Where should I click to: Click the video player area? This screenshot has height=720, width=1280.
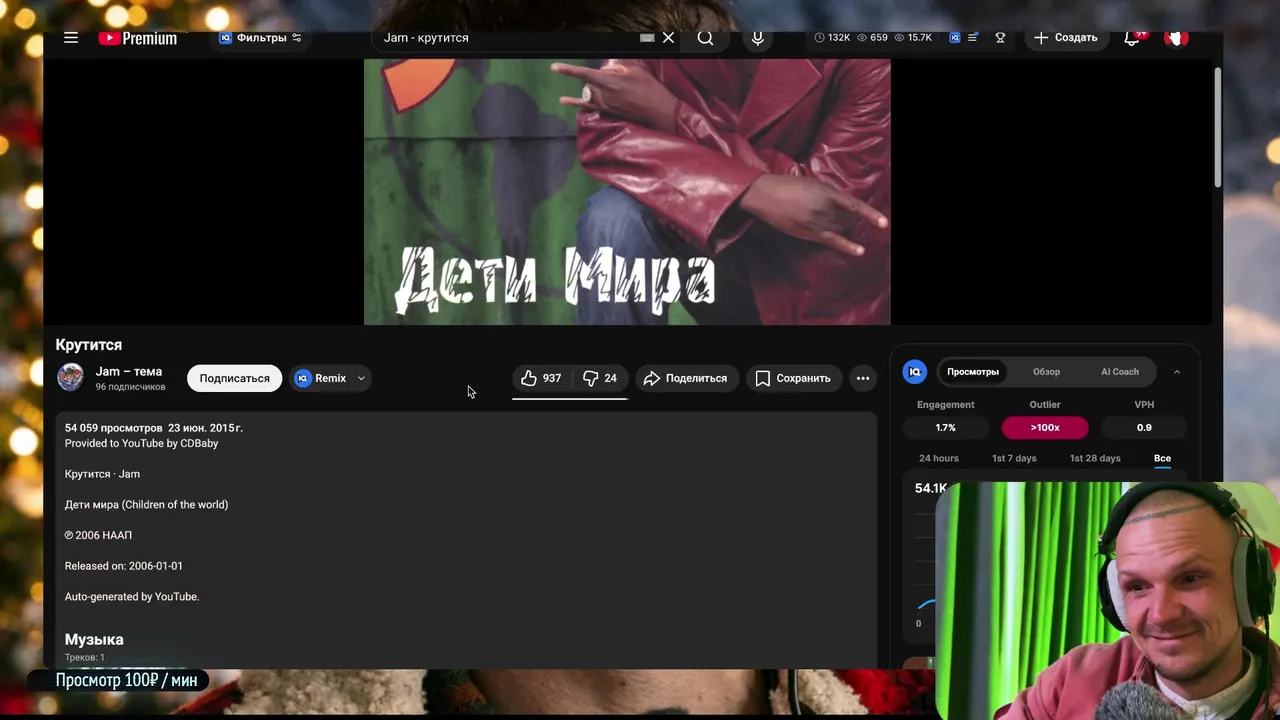627,191
